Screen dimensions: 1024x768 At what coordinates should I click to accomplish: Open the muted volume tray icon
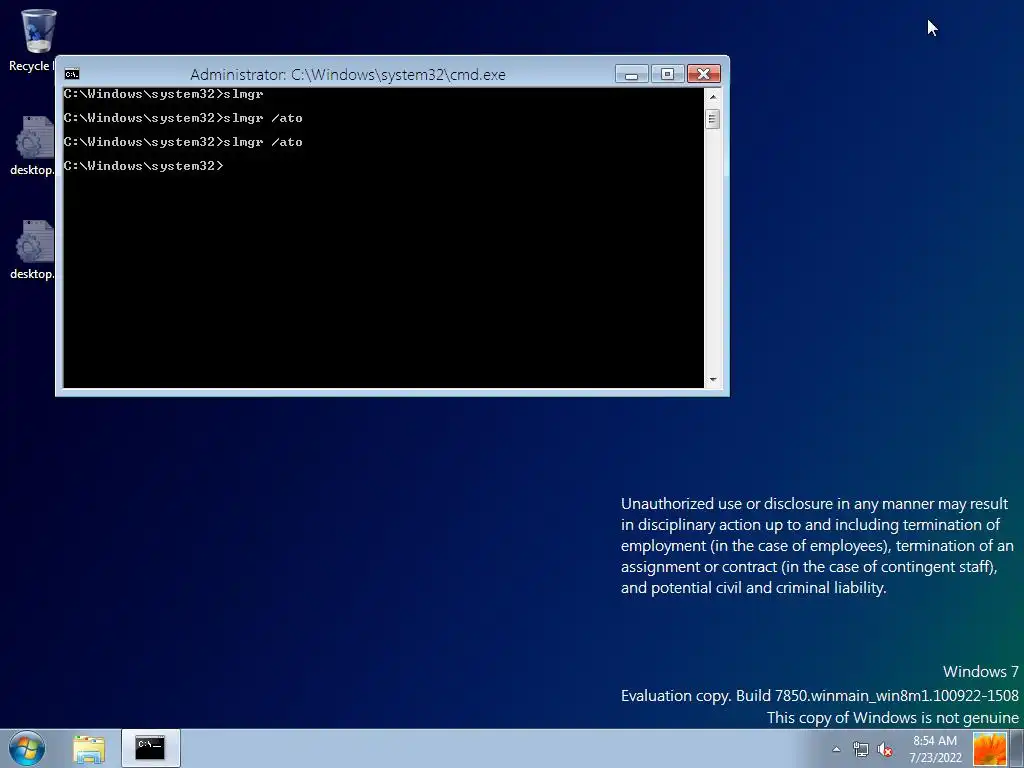[x=885, y=749]
